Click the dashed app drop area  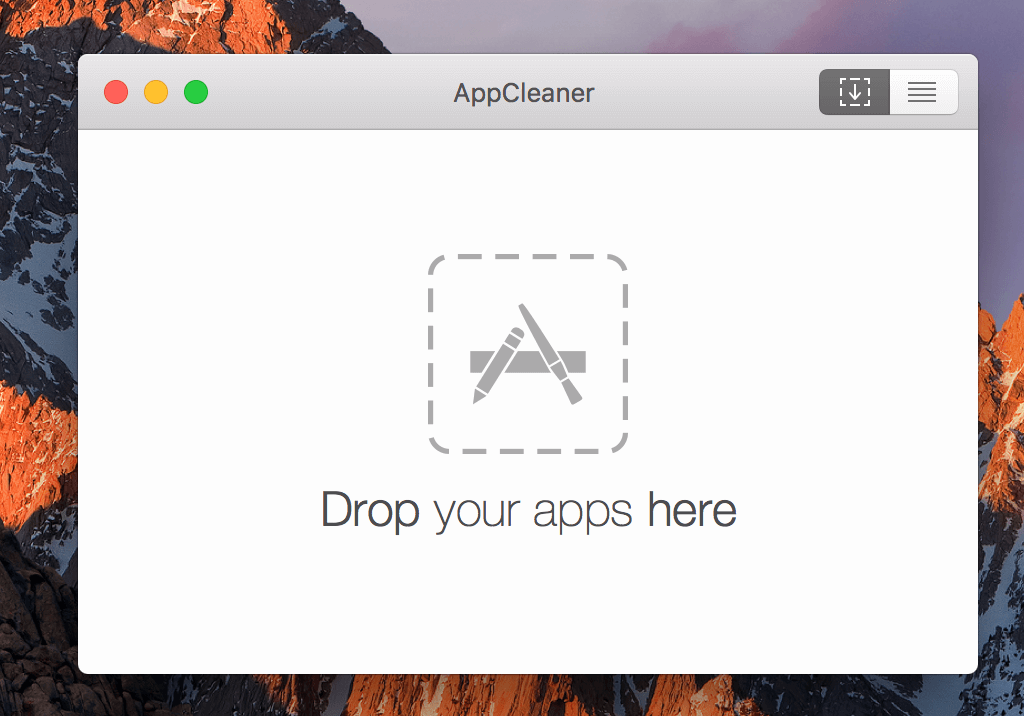coord(528,353)
